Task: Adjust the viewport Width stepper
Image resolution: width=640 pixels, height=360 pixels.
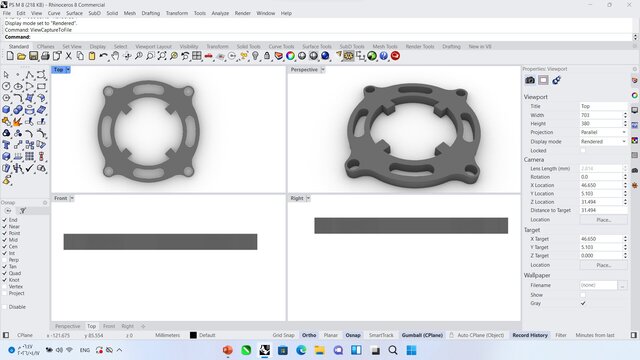Action: click(x=625, y=115)
